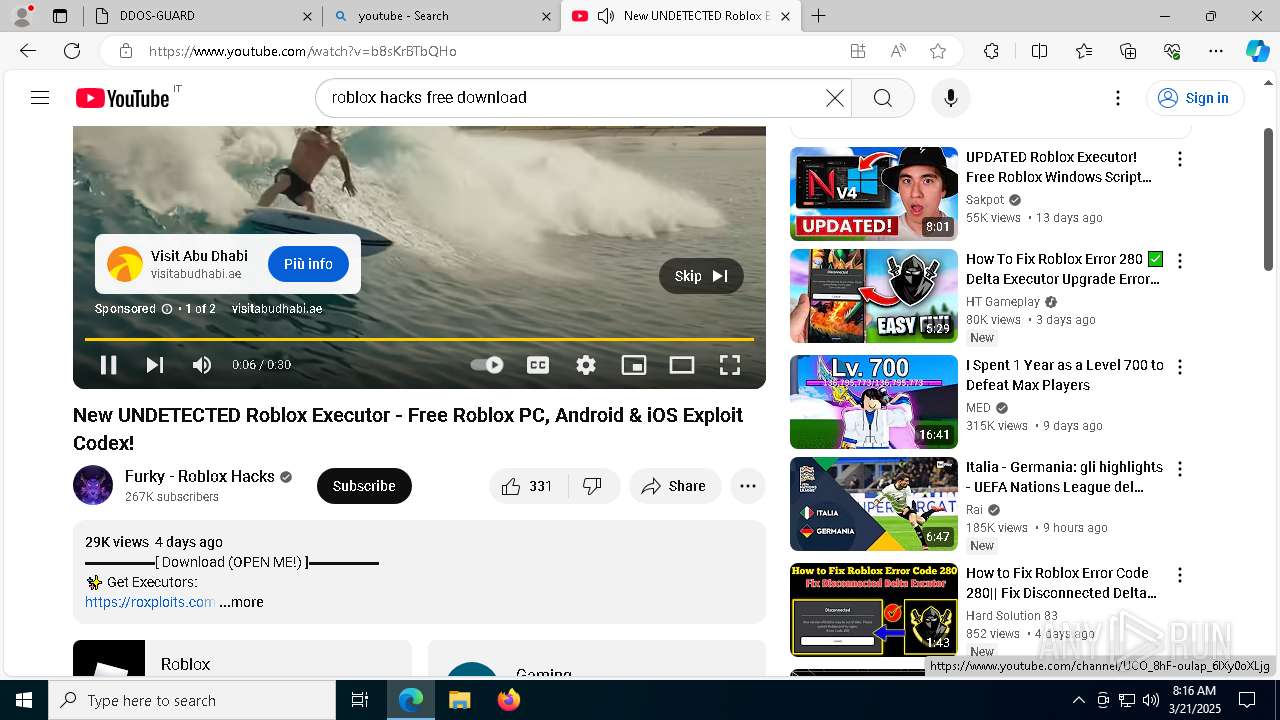Launch Firefox from taskbar
Screen dimensions: 1280x720
coord(508,700)
